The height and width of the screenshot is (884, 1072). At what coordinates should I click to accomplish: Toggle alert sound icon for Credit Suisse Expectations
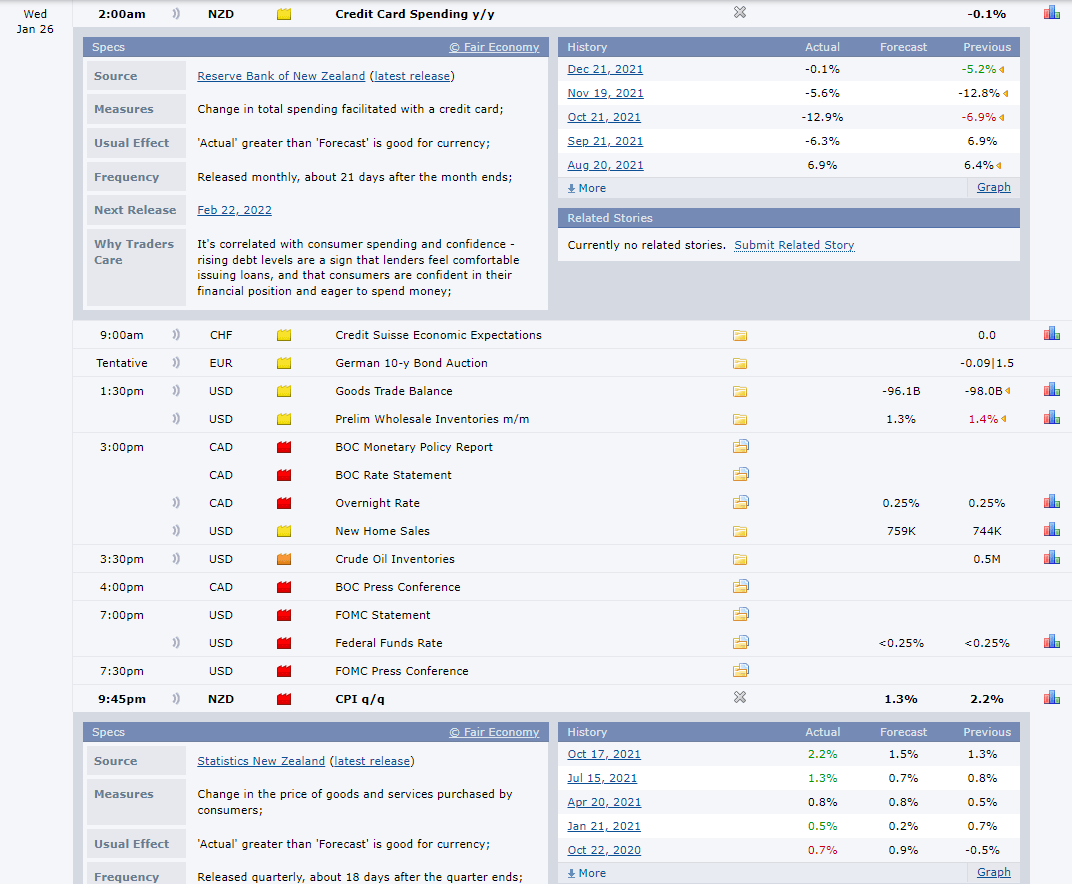point(177,335)
